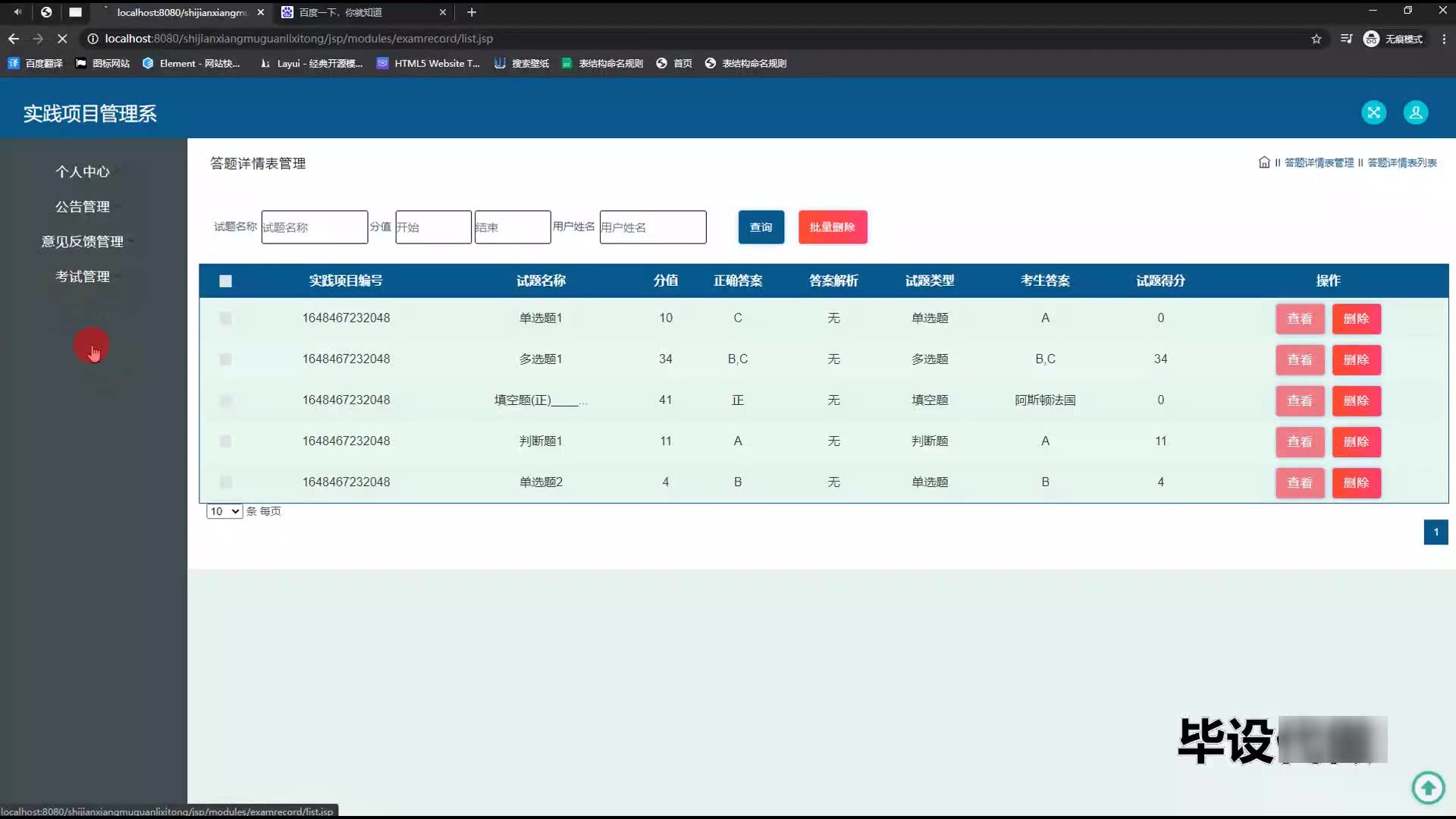Click the browser address bar URL

coord(299,39)
